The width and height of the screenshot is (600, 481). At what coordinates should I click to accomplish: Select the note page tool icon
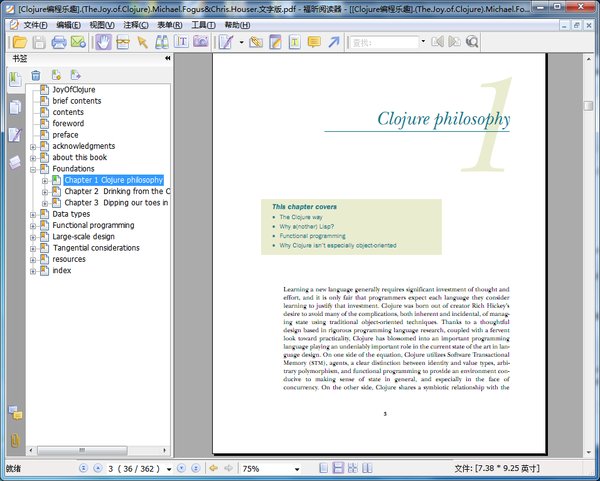coord(275,42)
